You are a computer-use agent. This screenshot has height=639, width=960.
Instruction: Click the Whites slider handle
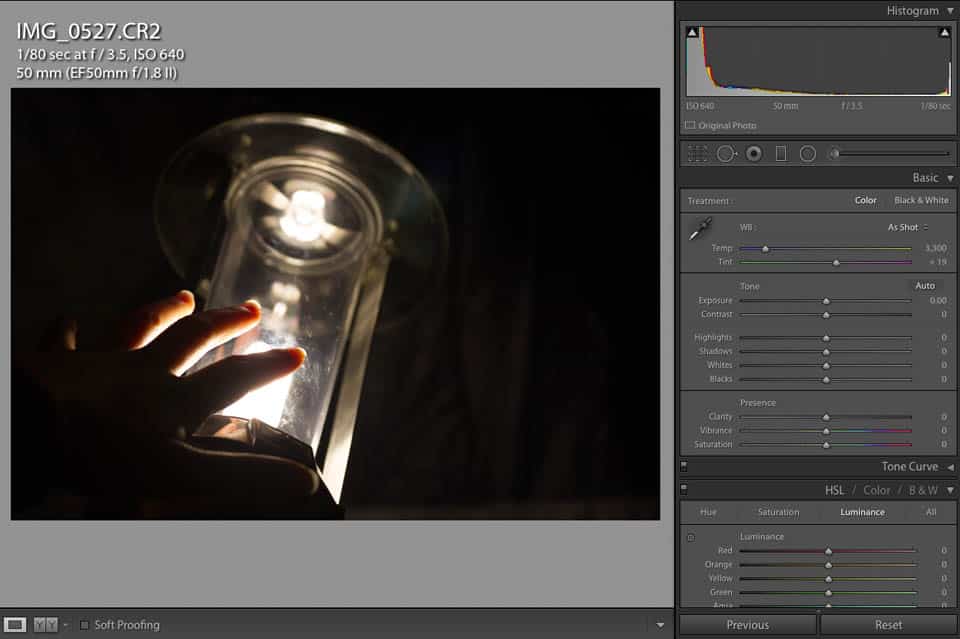pos(826,365)
